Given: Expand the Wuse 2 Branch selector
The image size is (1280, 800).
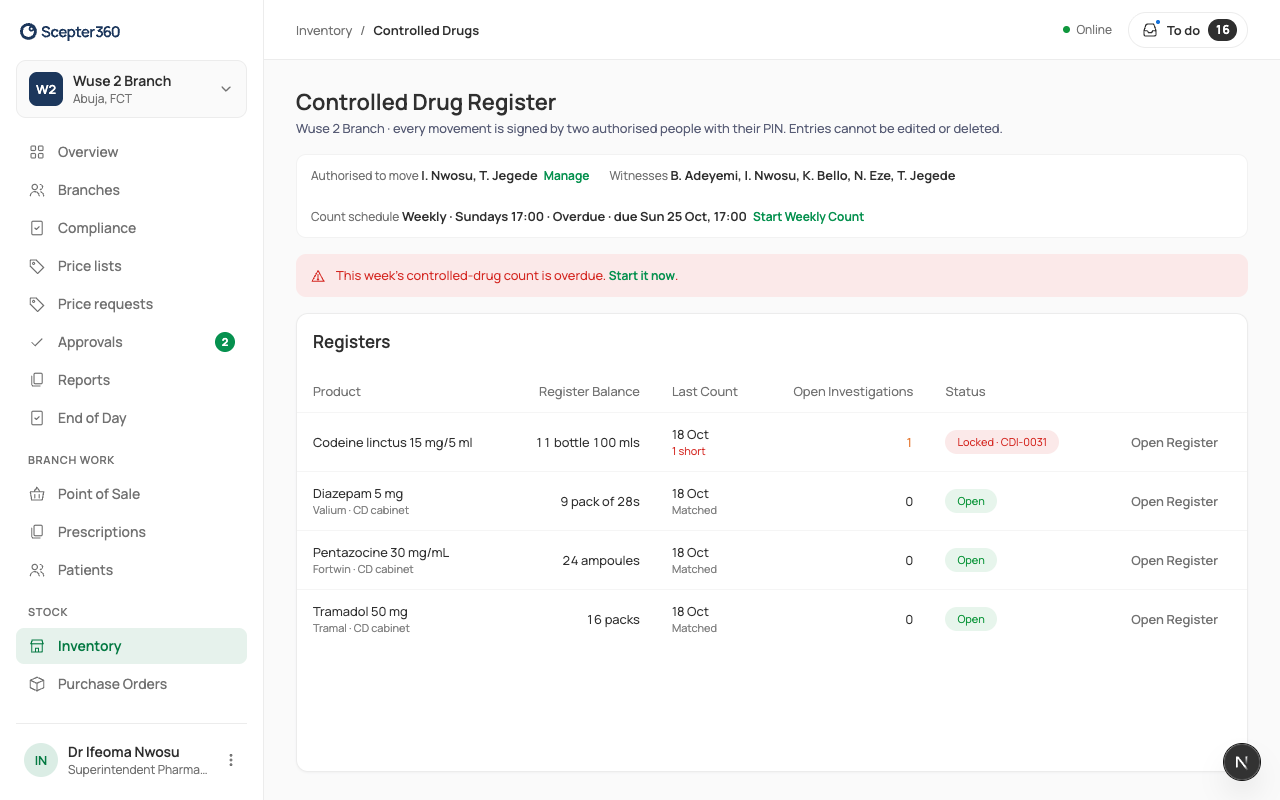Looking at the screenshot, I should click(x=131, y=89).
